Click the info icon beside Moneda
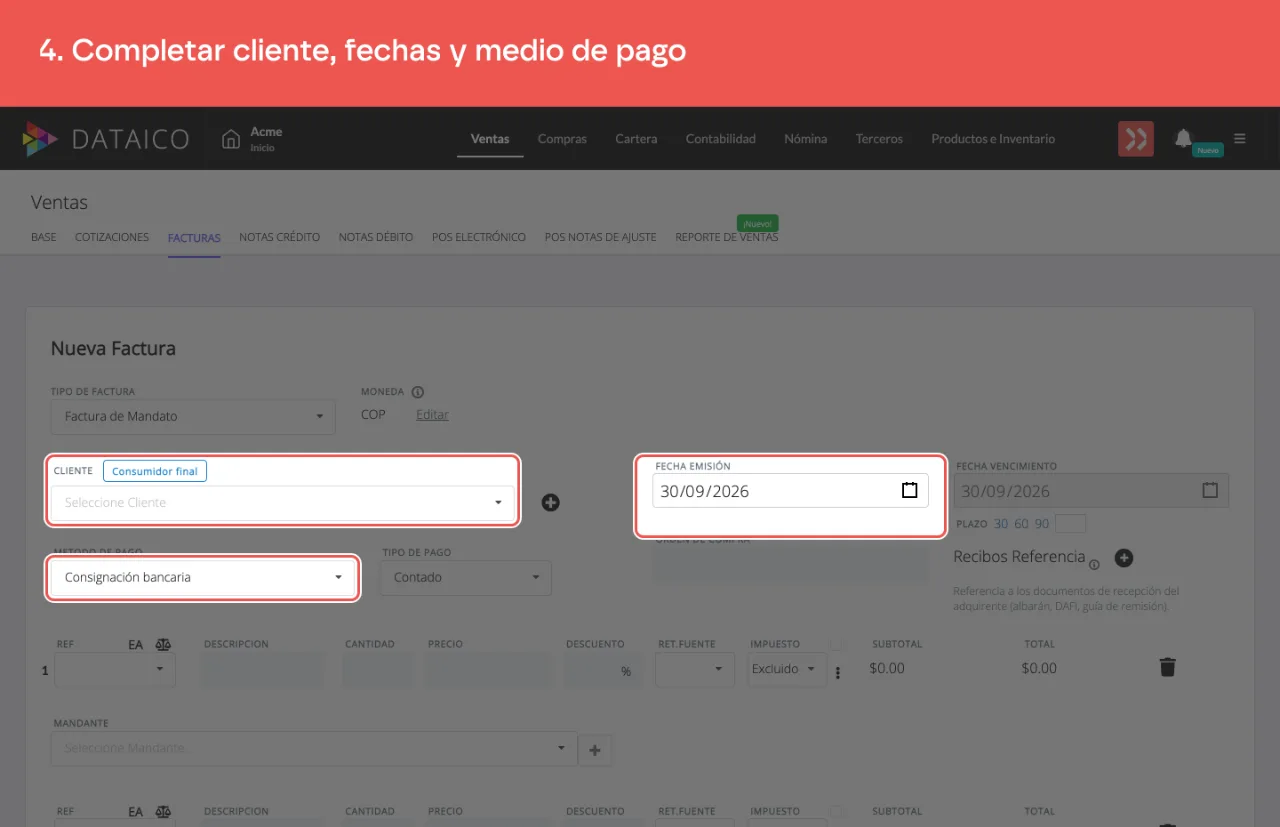Image resolution: width=1280 pixels, height=827 pixels. (x=418, y=392)
